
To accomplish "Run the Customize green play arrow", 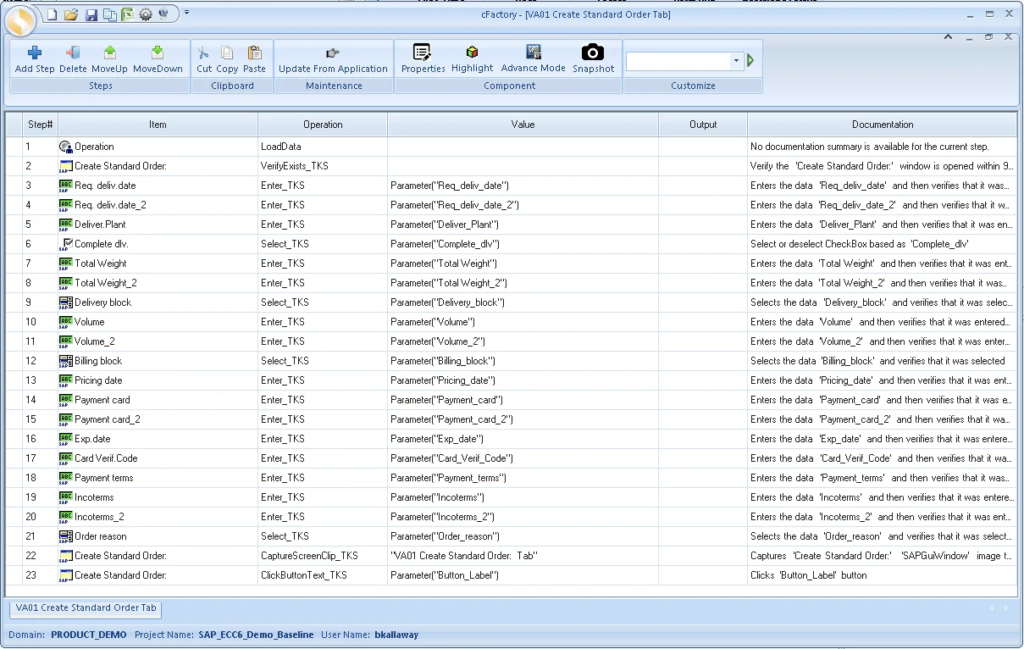I will [750, 60].
